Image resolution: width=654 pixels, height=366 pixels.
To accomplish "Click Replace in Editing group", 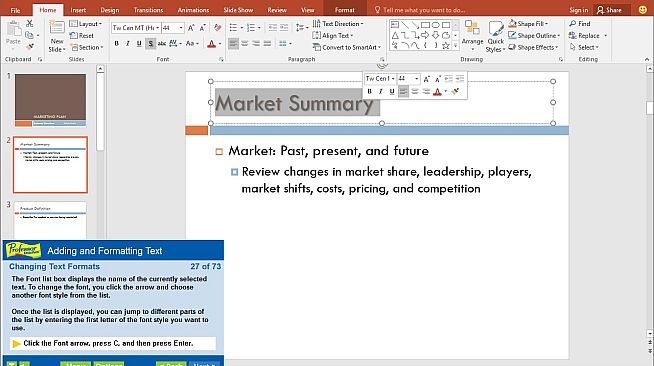I will click(588, 35).
